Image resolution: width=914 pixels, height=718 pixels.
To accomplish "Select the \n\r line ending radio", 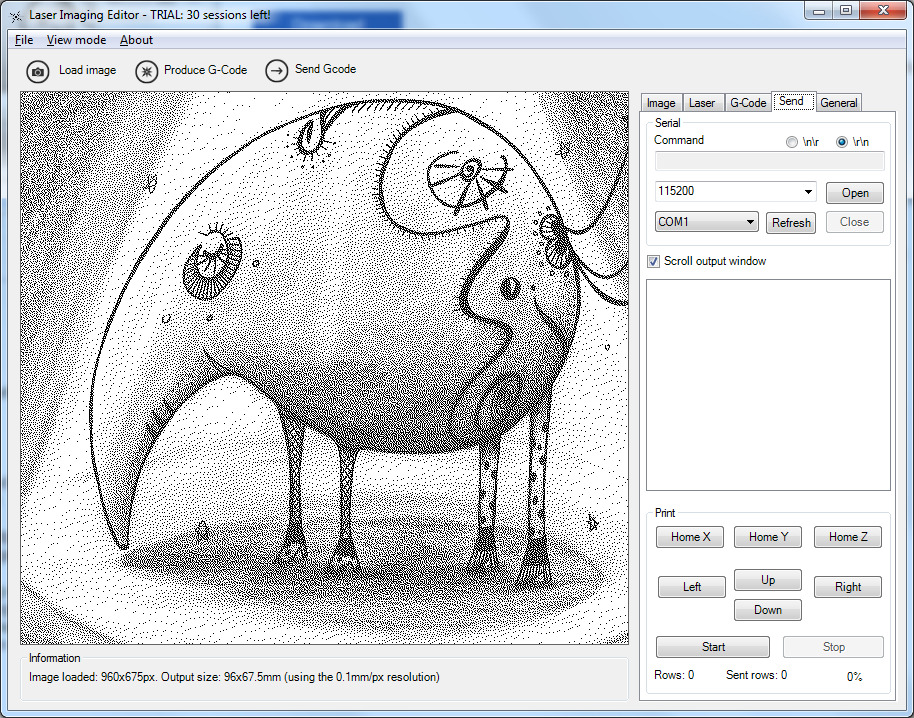I will pyautogui.click(x=791, y=142).
